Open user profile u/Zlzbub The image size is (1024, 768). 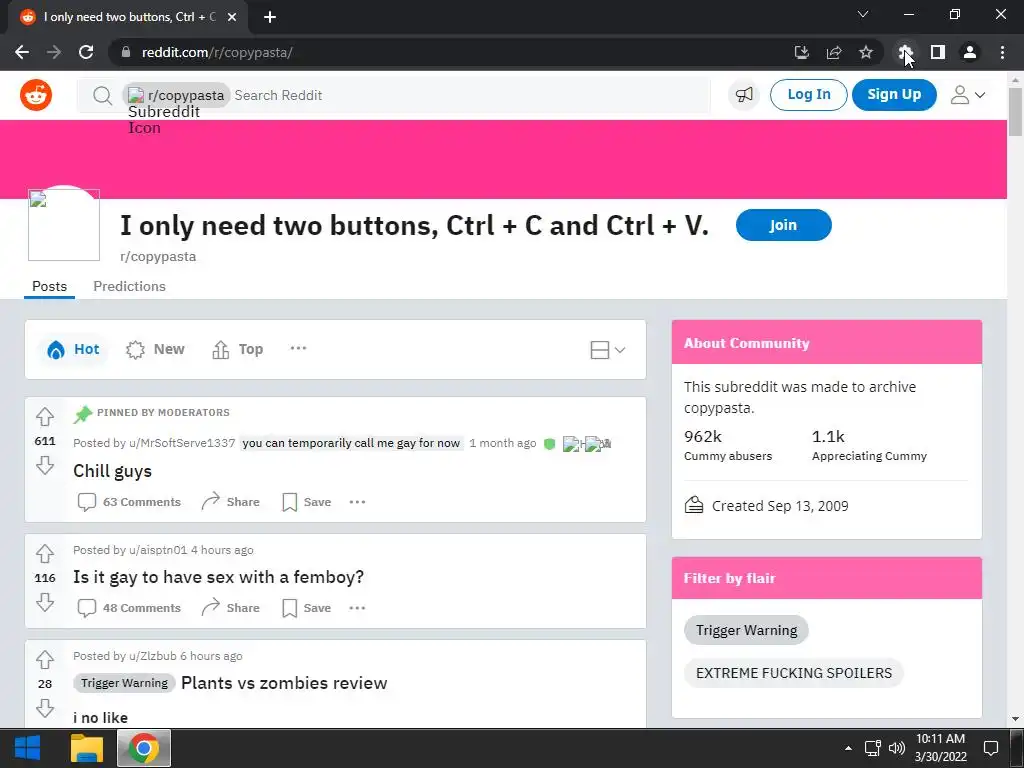[x=153, y=656]
